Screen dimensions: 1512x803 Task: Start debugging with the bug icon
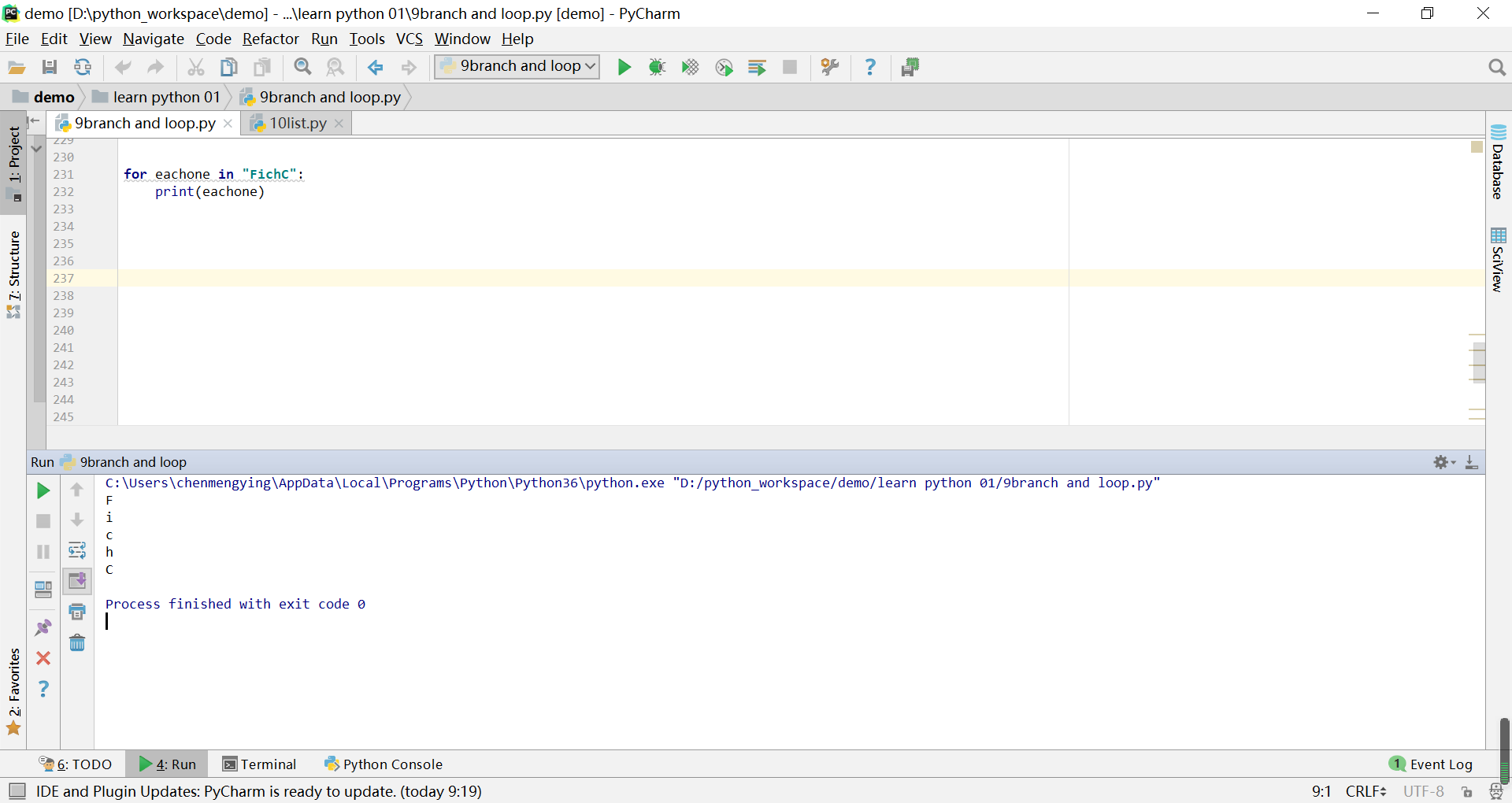coord(658,68)
